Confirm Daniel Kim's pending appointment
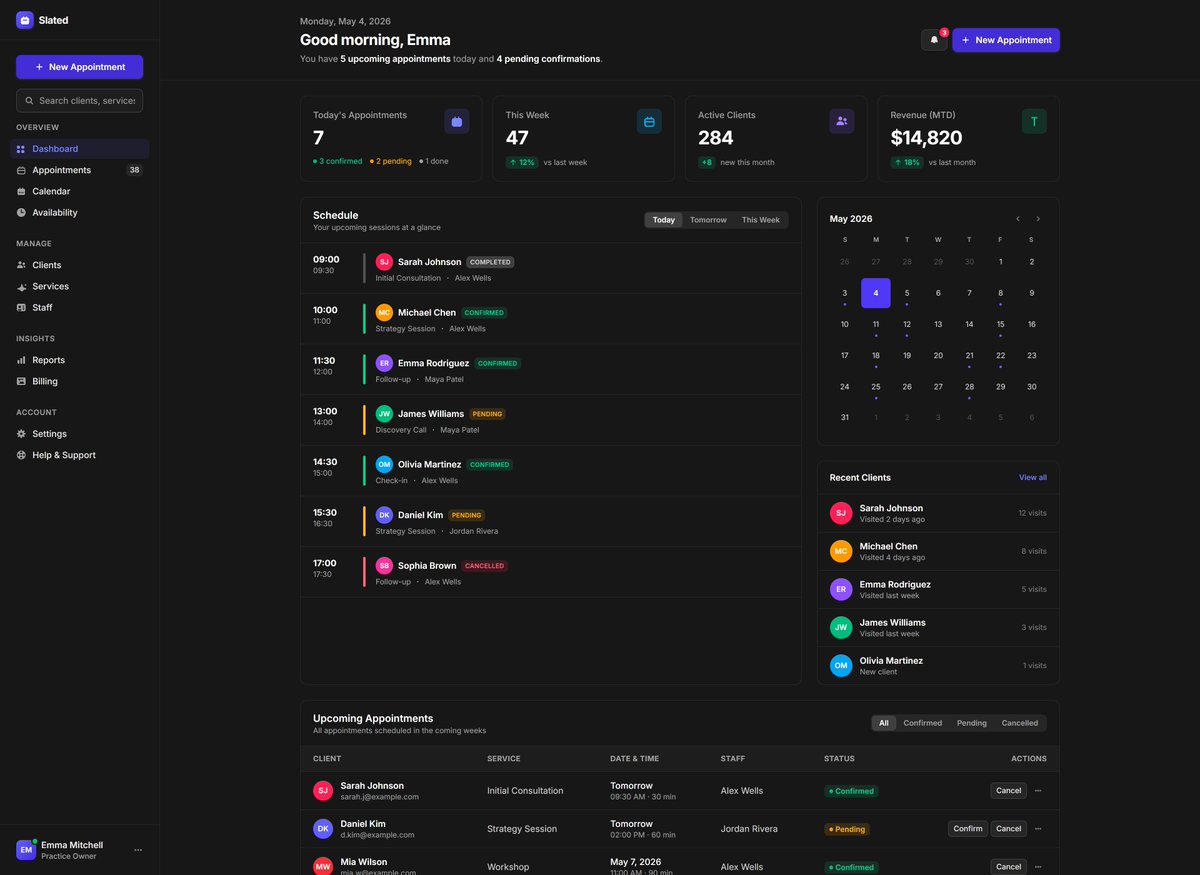Screen dimensions: 1200x875 pos(968,828)
